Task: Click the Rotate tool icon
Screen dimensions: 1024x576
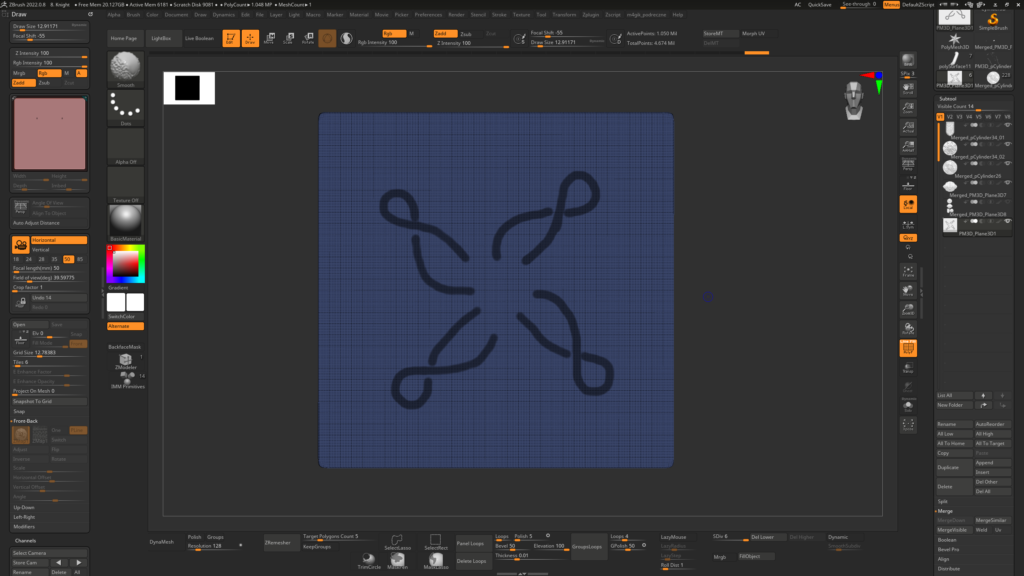Action: 307,38
